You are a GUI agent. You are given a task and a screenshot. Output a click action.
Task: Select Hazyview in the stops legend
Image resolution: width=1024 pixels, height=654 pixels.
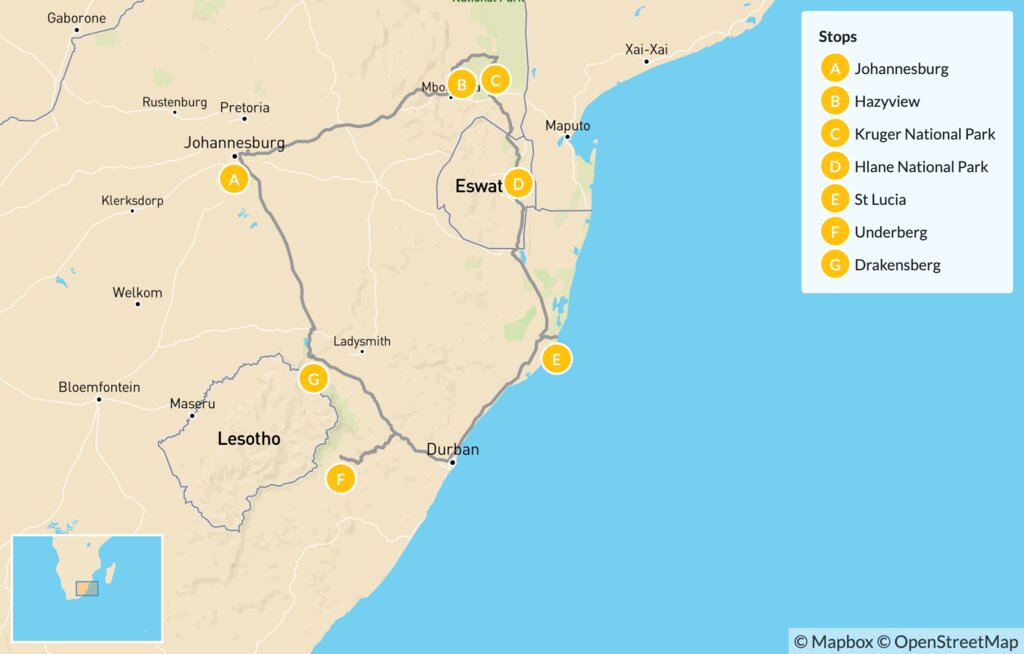[x=887, y=102]
